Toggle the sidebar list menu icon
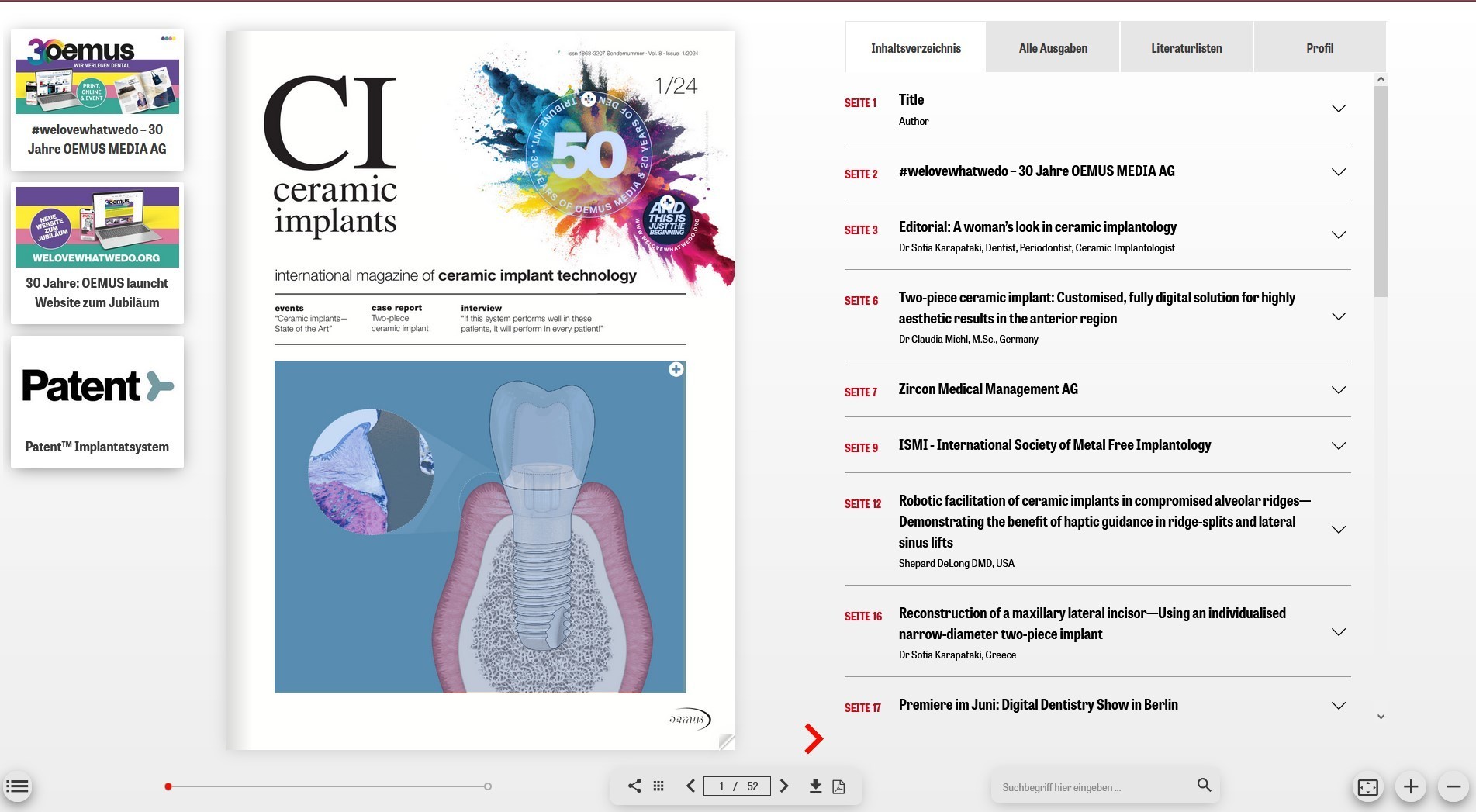The width and height of the screenshot is (1476, 812). [x=17, y=787]
